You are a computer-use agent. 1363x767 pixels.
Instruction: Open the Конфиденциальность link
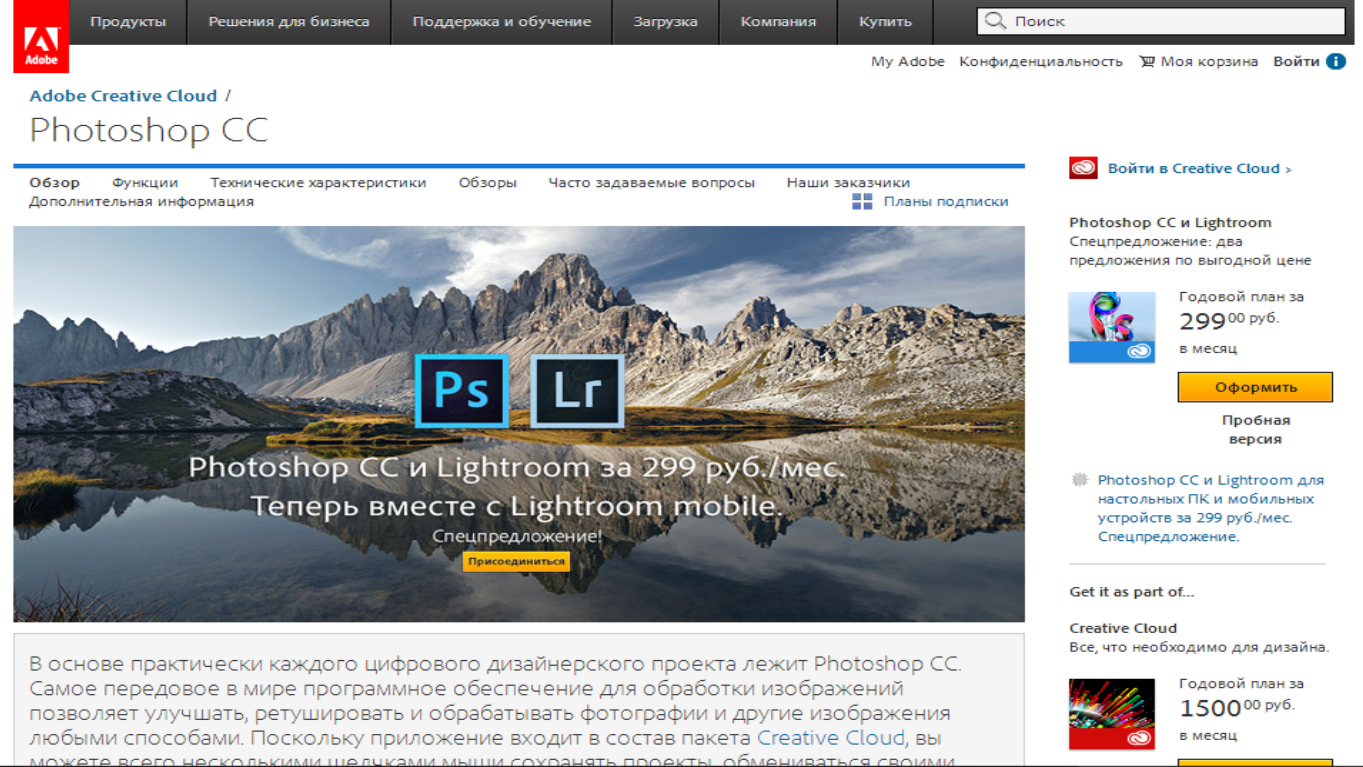click(x=1041, y=62)
